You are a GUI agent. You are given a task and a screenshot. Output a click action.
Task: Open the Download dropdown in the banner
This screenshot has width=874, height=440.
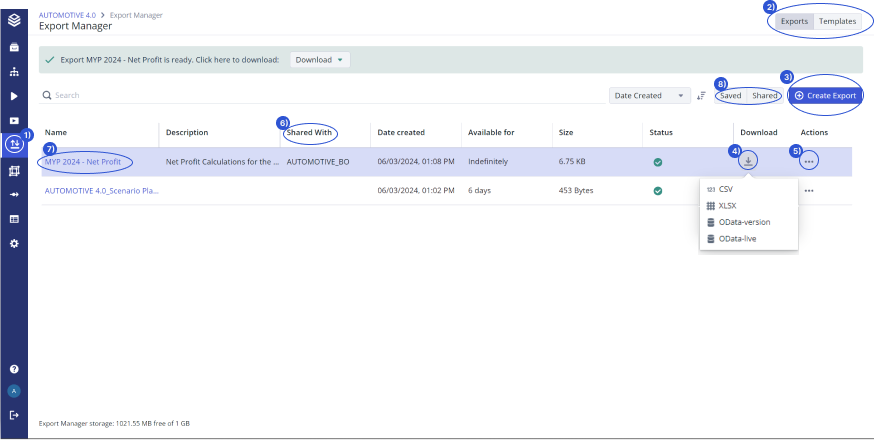click(x=320, y=60)
